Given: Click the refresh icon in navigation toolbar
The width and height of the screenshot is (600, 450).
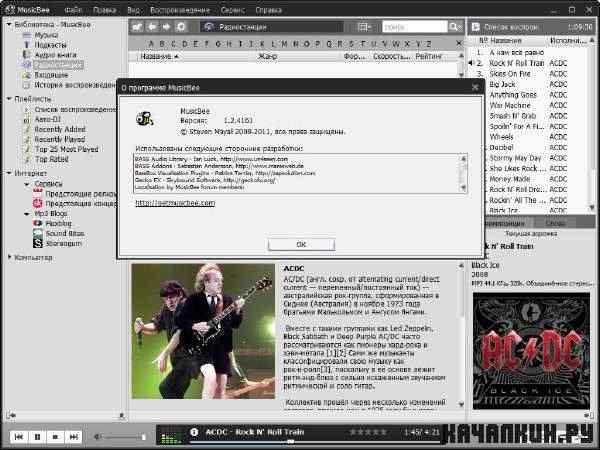Looking at the screenshot, I should [x=181, y=27].
